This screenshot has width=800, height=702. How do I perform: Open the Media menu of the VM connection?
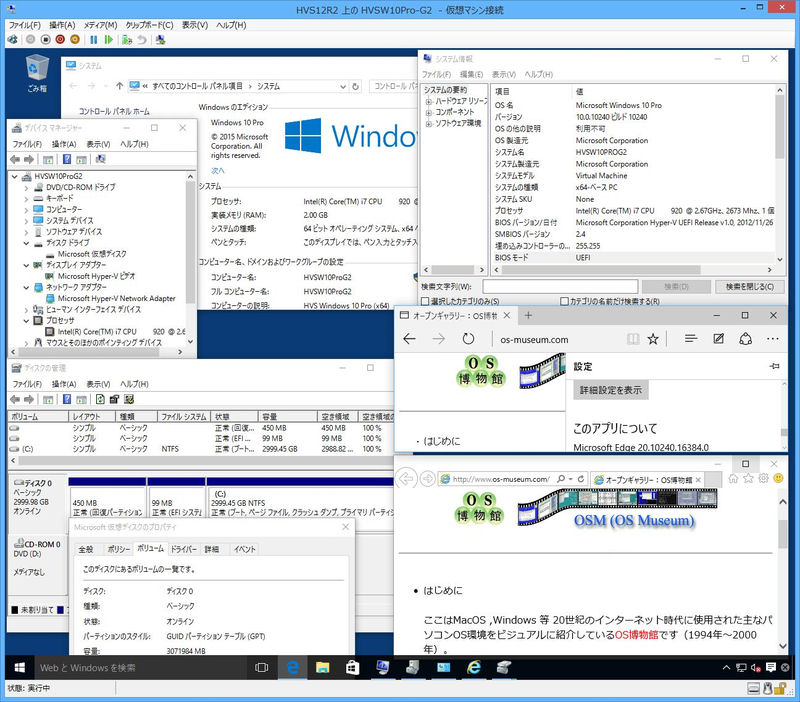[x=101, y=25]
